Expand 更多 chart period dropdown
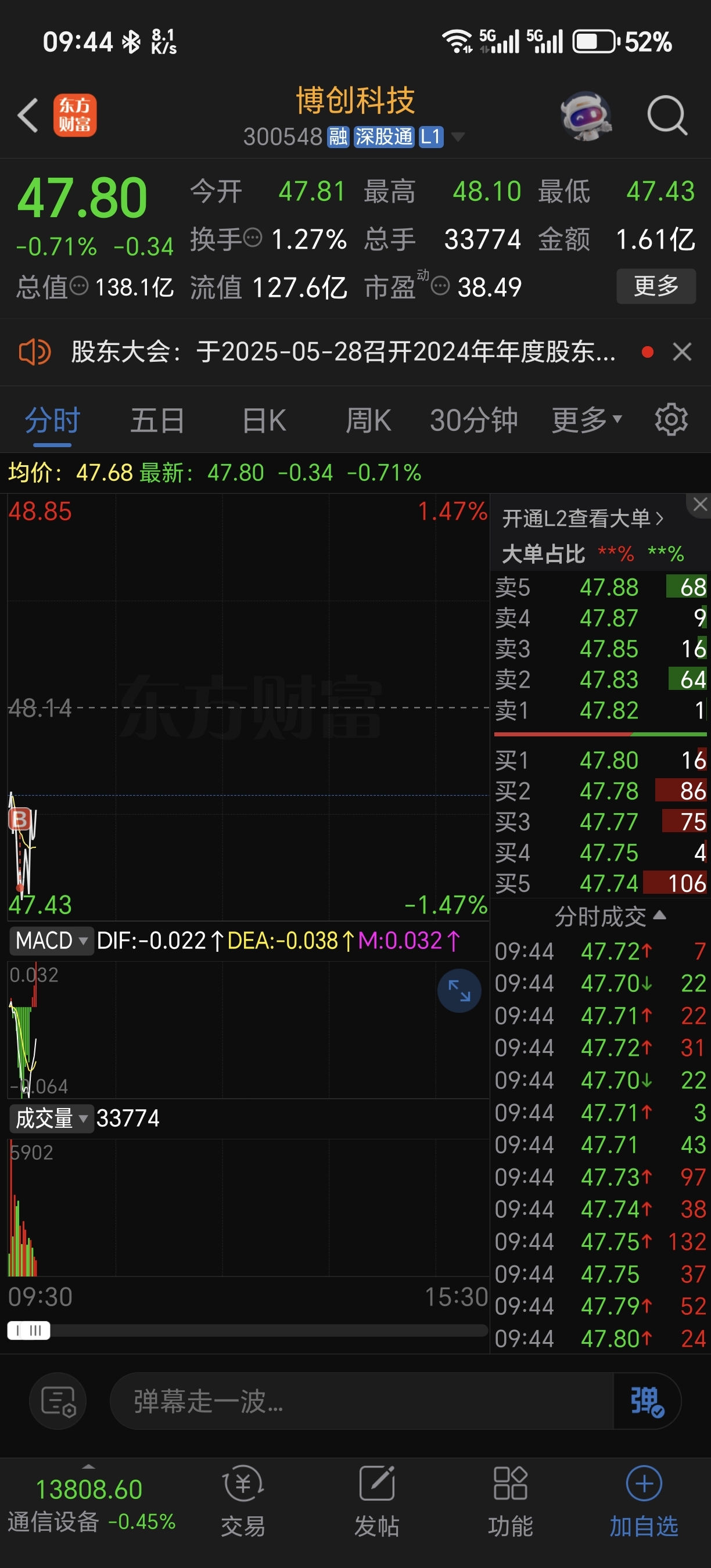This screenshot has height=1568, width=711. pyautogui.click(x=586, y=420)
